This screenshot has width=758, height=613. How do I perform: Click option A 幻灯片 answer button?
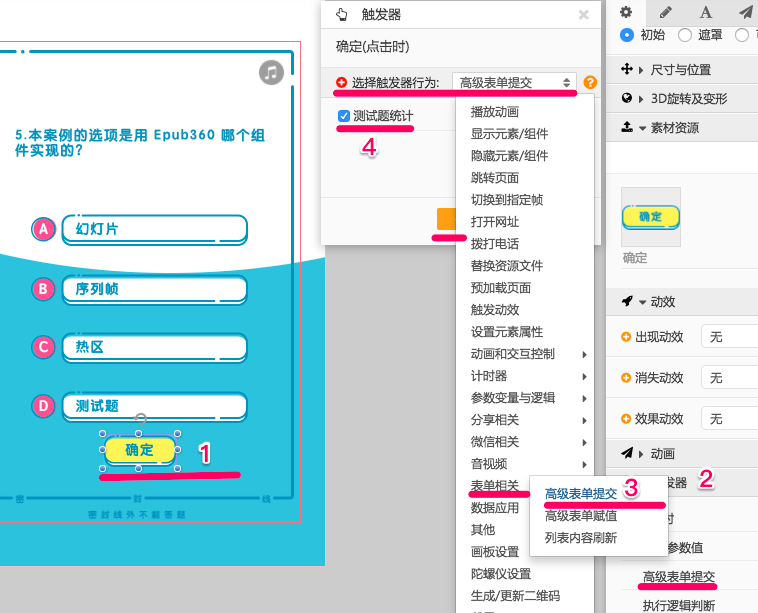(153, 229)
